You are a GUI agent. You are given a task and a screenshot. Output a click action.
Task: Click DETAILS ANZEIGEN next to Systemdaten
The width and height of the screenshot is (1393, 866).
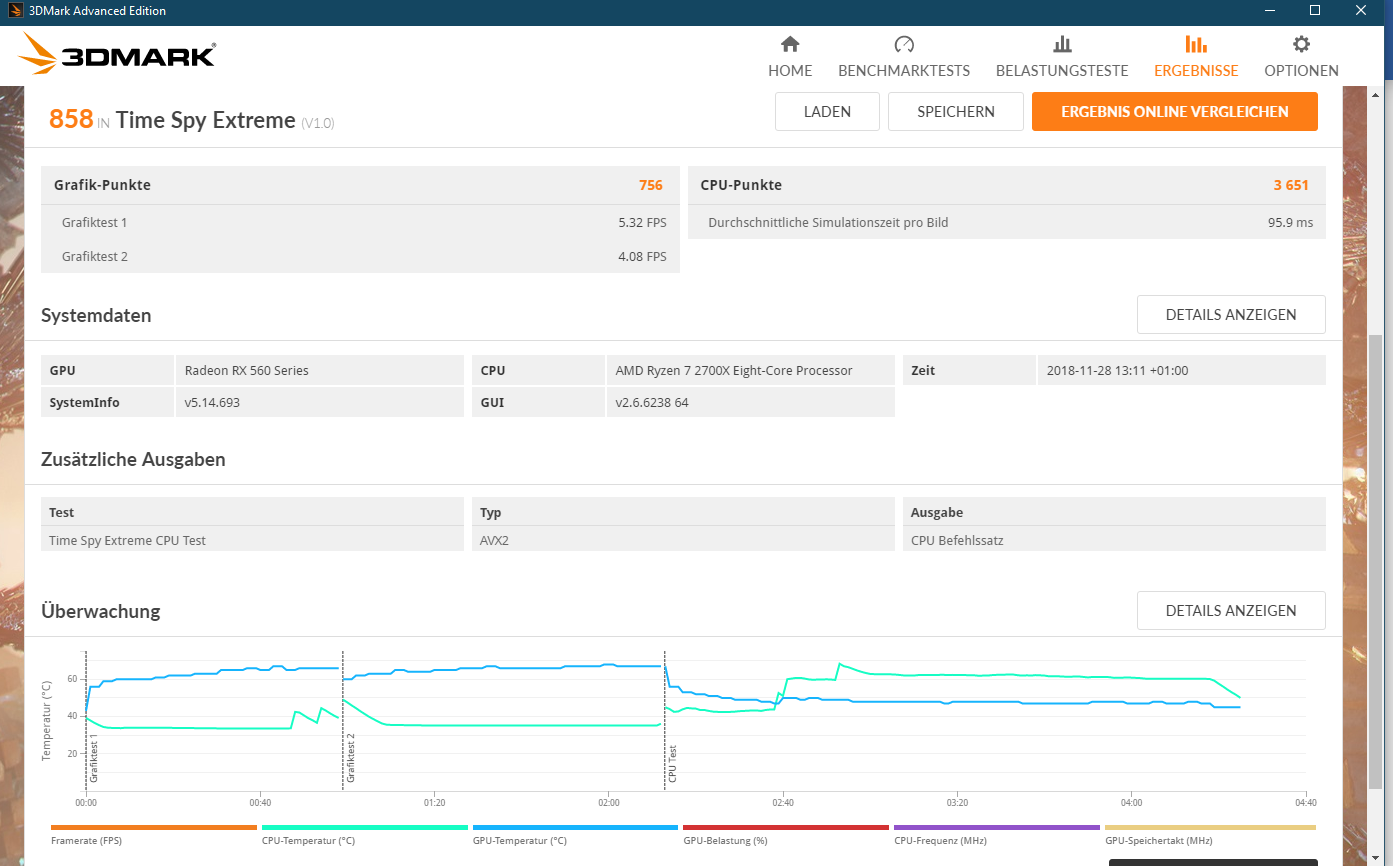pos(1231,315)
